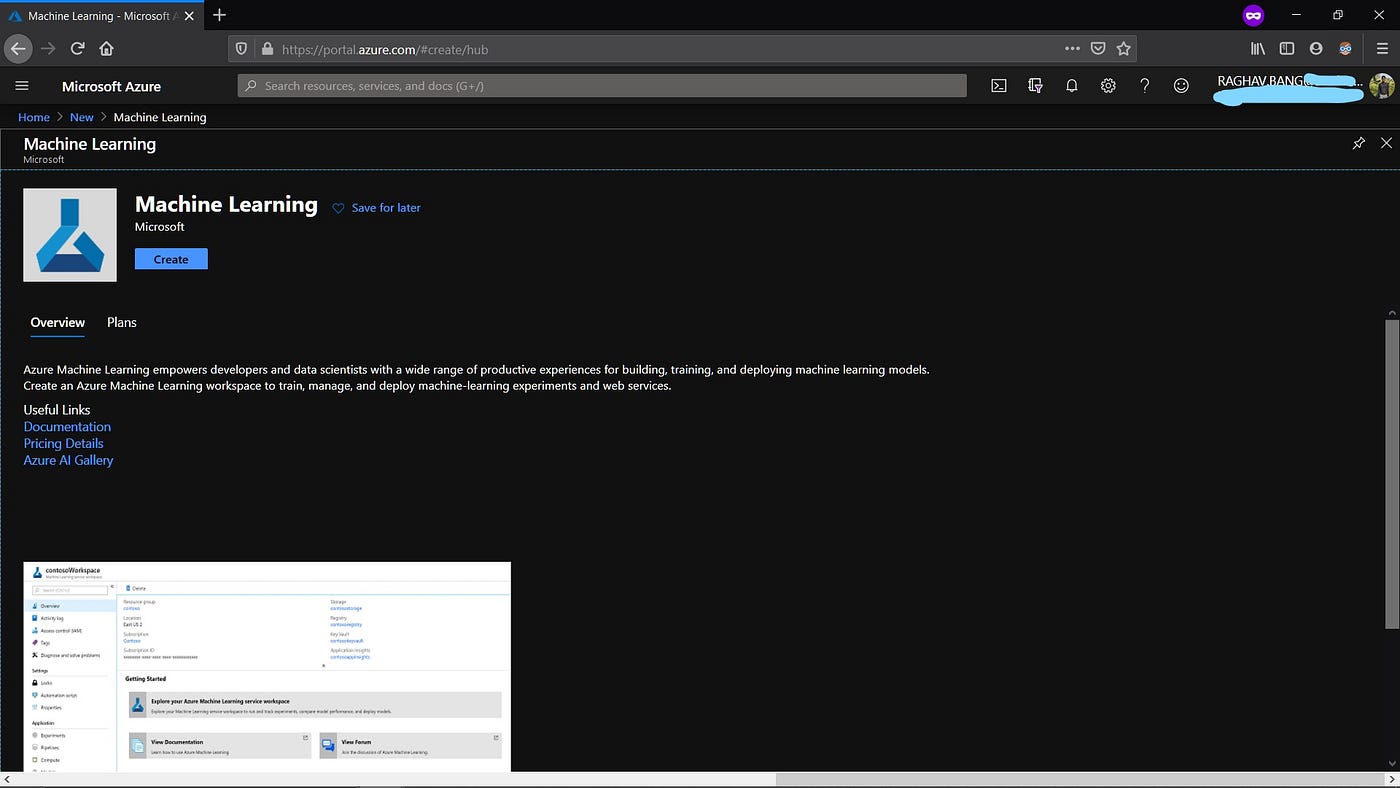
Task: Toggle the browser sidebar view
Action: click(x=1287, y=48)
